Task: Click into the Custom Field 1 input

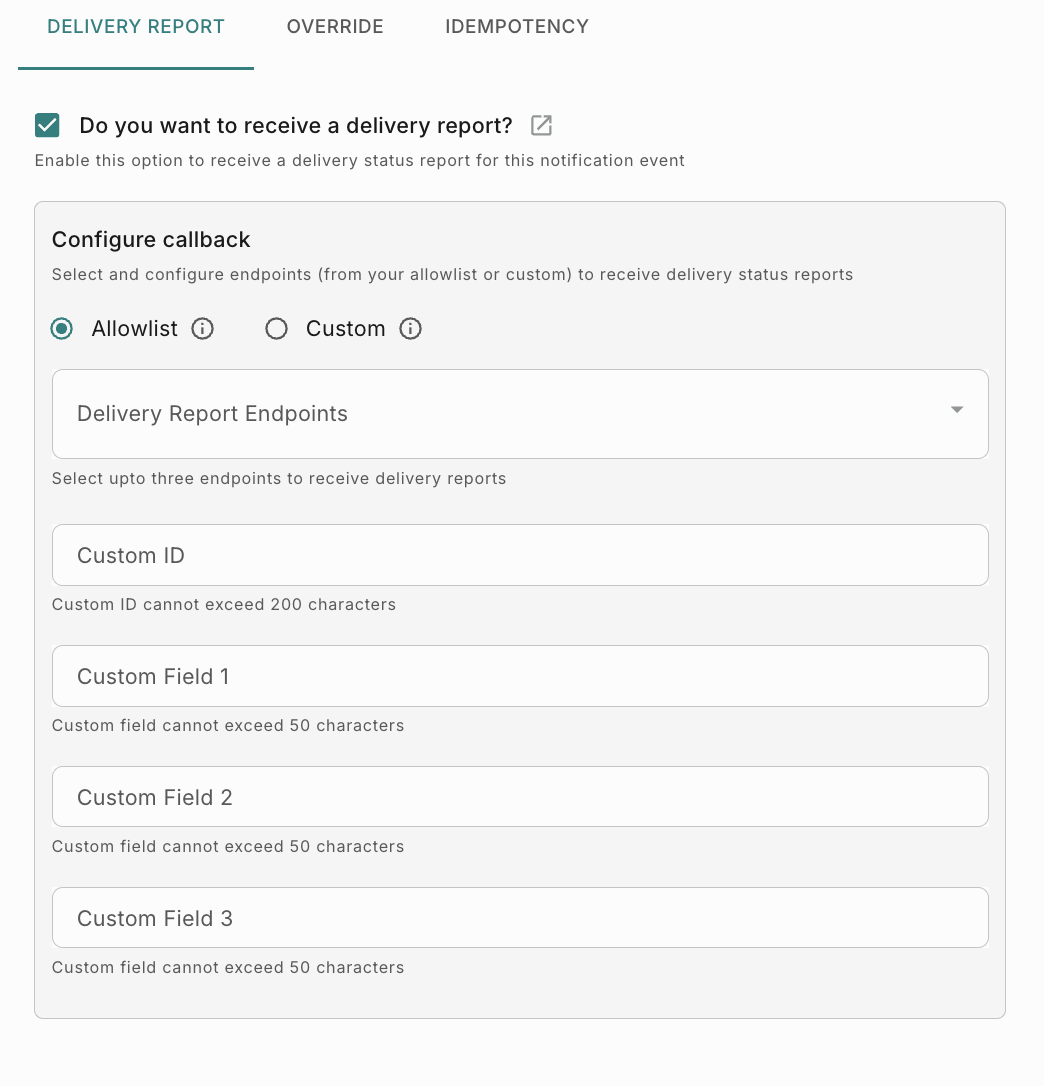Action: (520, 677)
